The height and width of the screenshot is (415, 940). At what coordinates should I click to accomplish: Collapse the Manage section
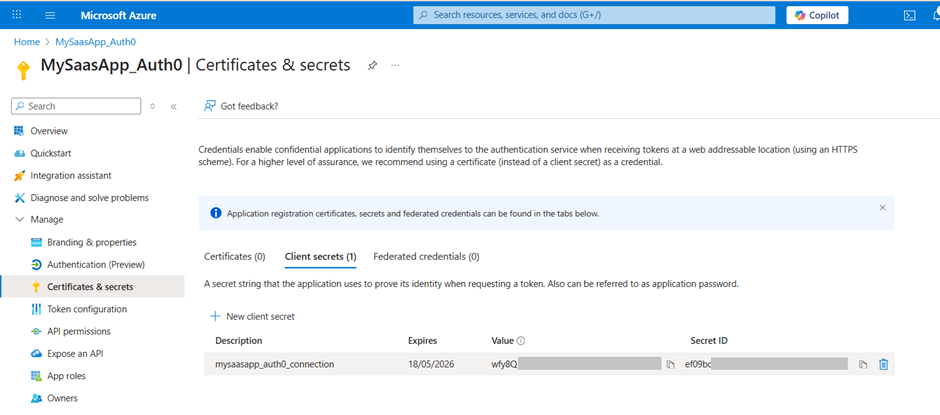pyautogui.click(x=20, y=220)
